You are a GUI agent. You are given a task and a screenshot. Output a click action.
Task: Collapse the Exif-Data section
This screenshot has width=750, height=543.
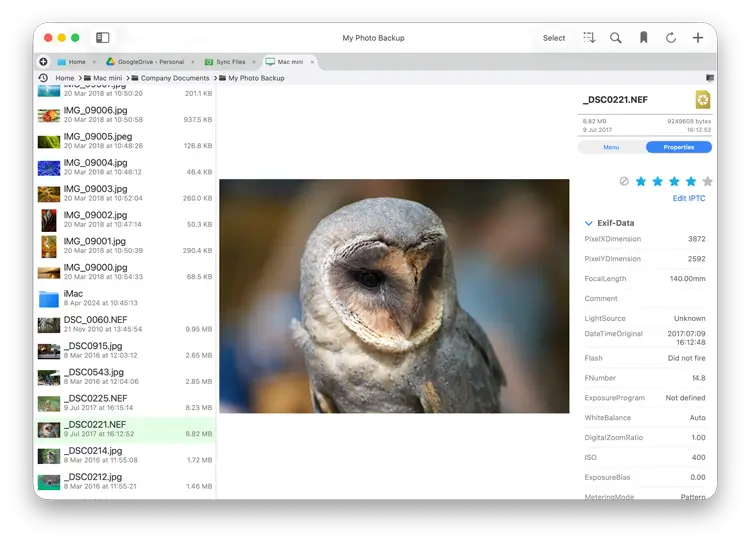pos(589,223)
